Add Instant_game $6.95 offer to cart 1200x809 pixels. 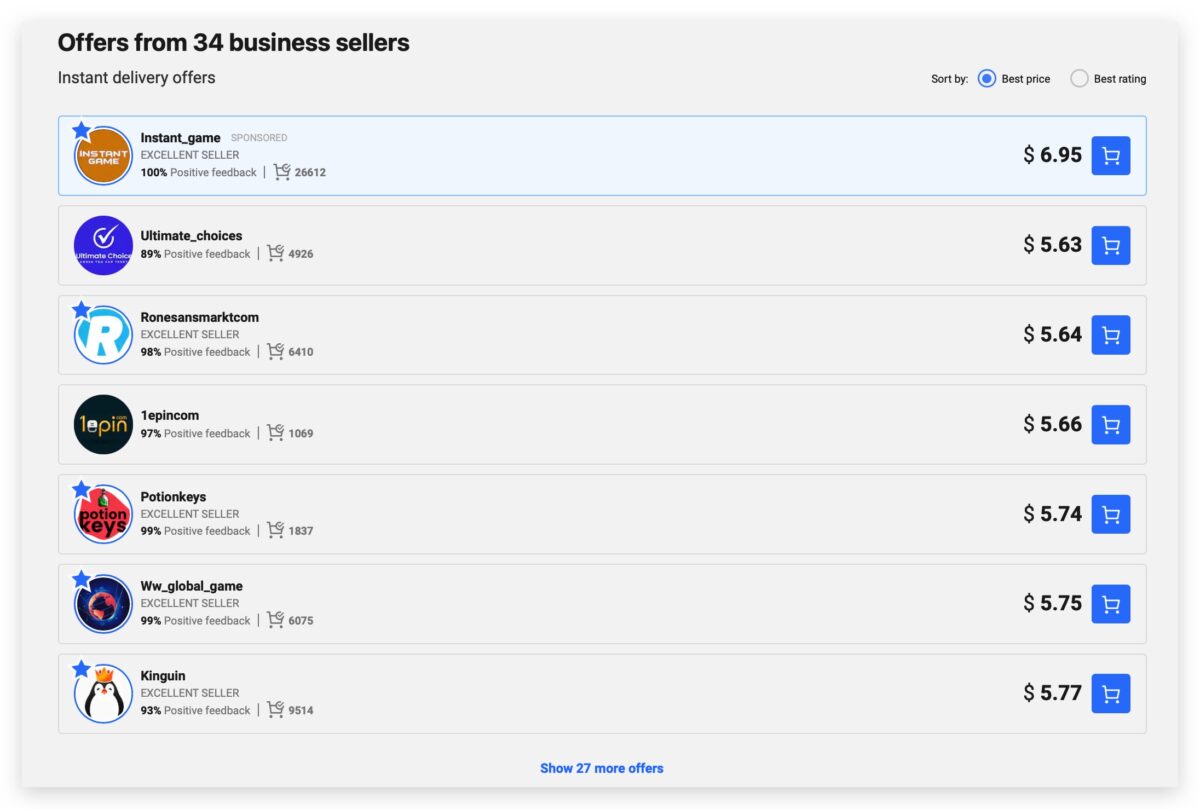pos(1110,156)
